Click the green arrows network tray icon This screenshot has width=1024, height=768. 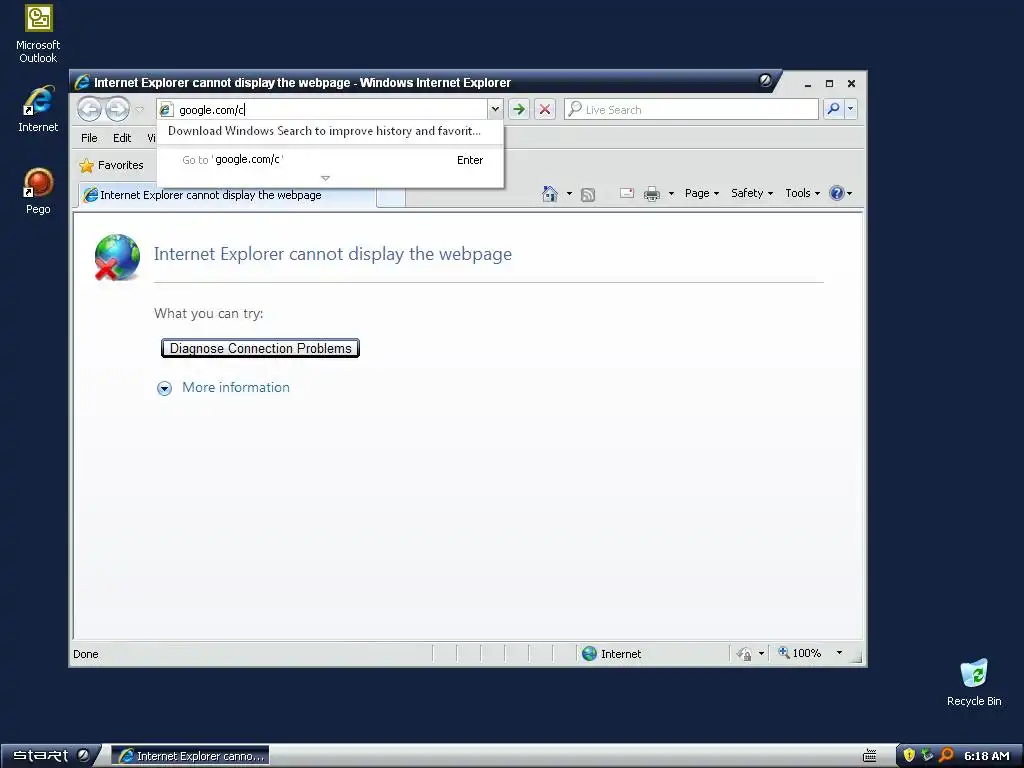click(x=927, y=756)
